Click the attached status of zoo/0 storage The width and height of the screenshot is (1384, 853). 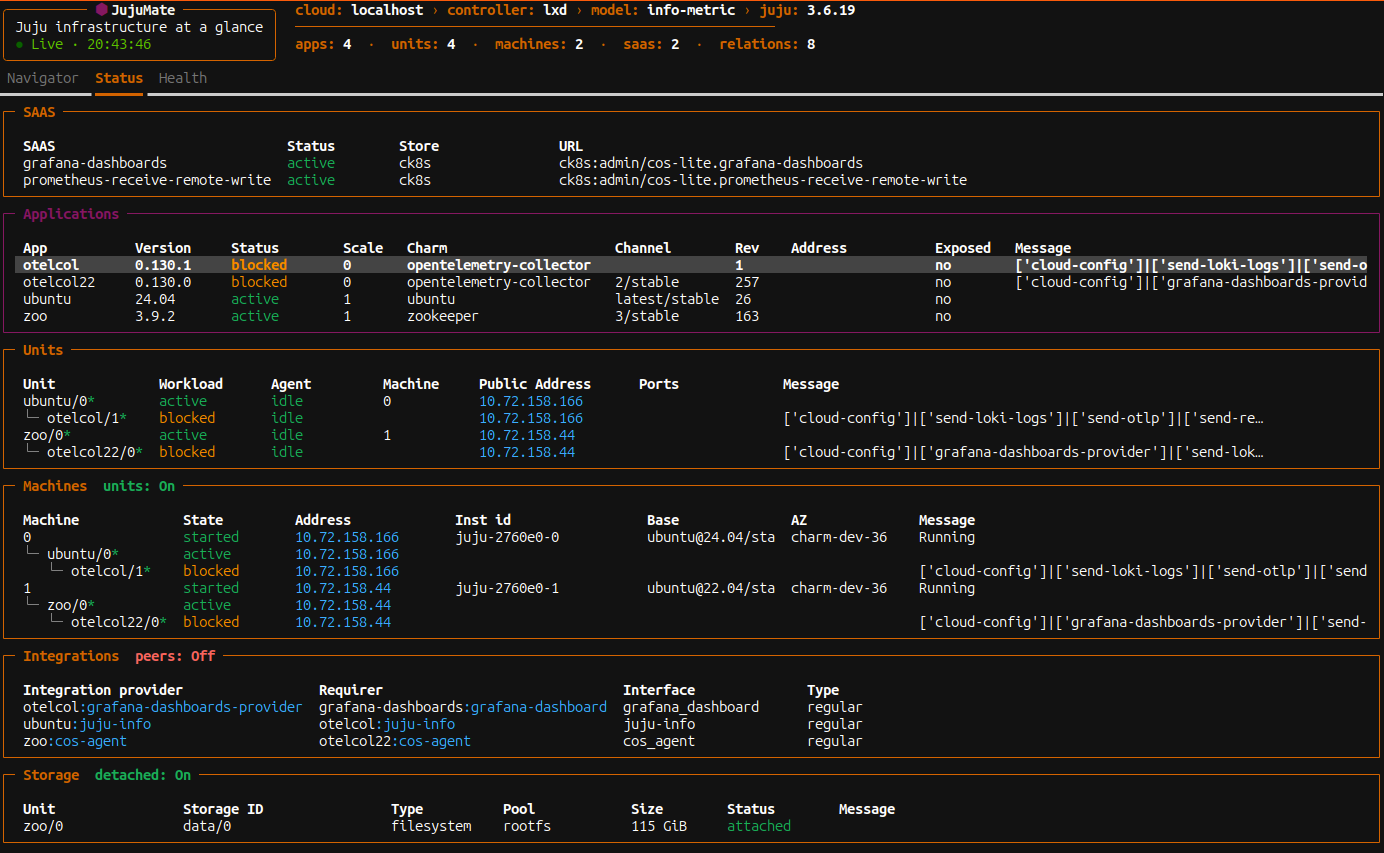pyautogui.click(x=758, y=826)
